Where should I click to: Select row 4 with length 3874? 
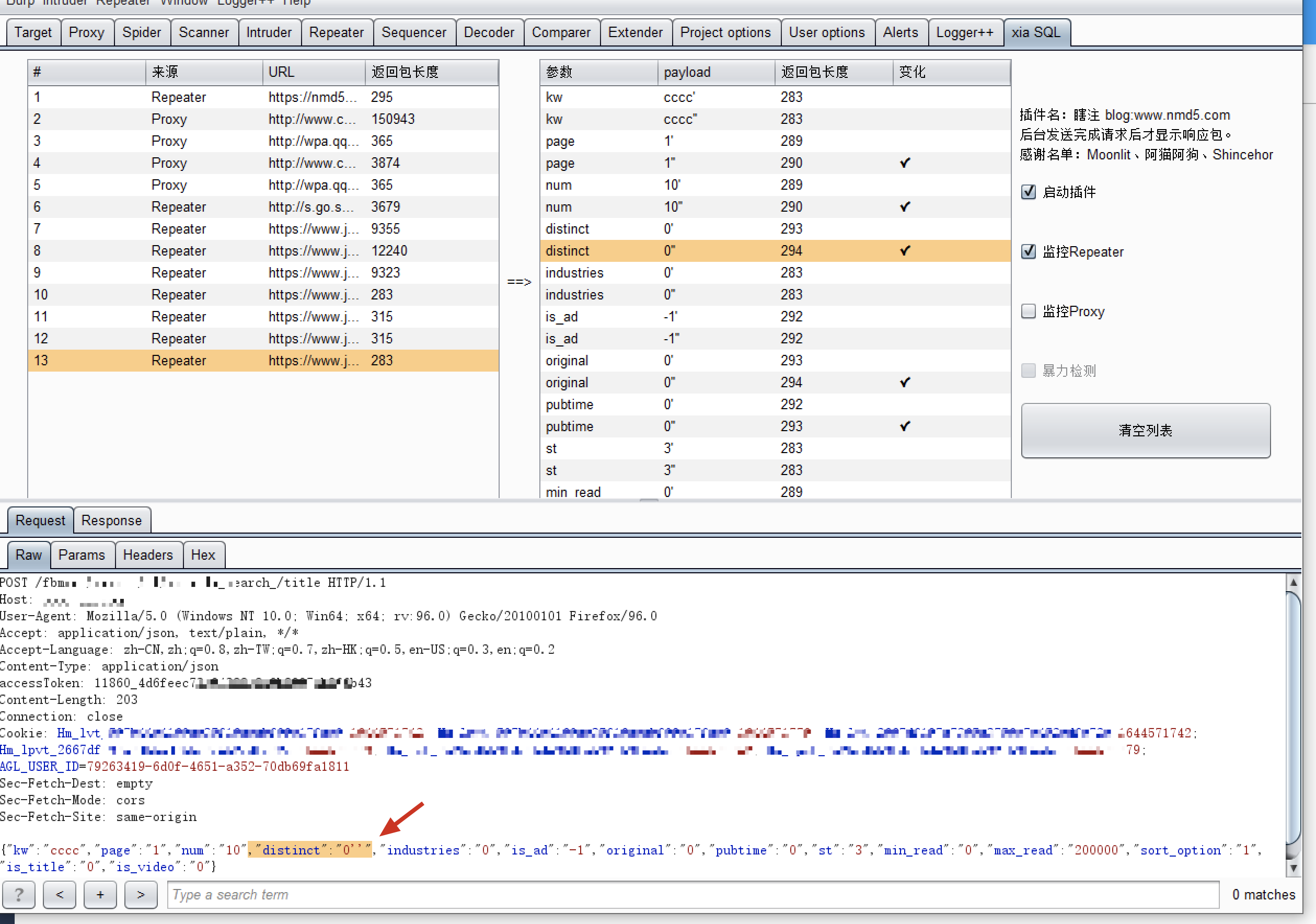click(x=263, y=163)
